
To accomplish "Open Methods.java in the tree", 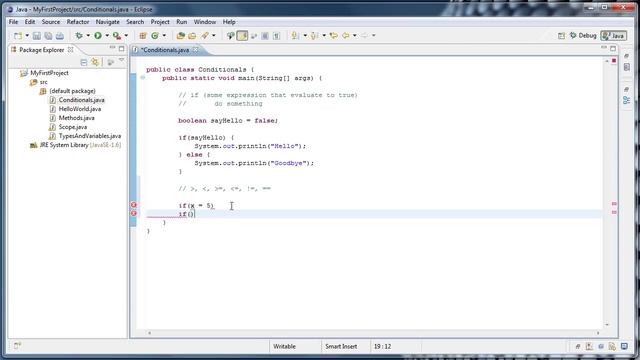I will click(76, 118).
